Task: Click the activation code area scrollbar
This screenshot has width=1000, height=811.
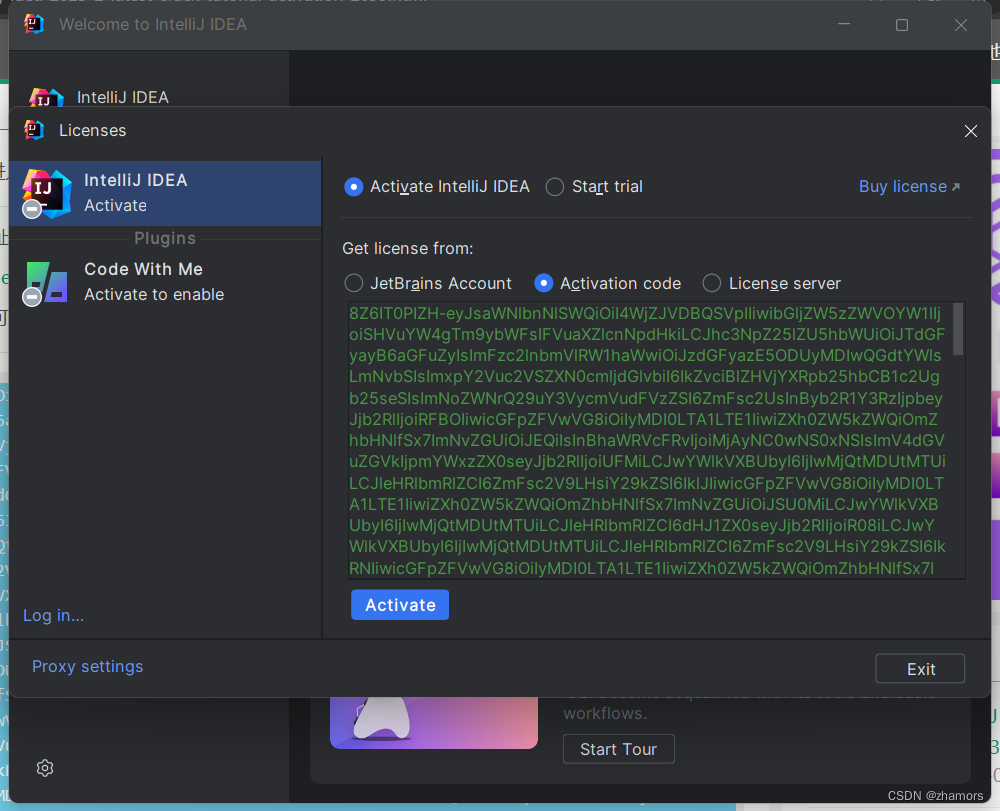Action: (x=958, y=329)
